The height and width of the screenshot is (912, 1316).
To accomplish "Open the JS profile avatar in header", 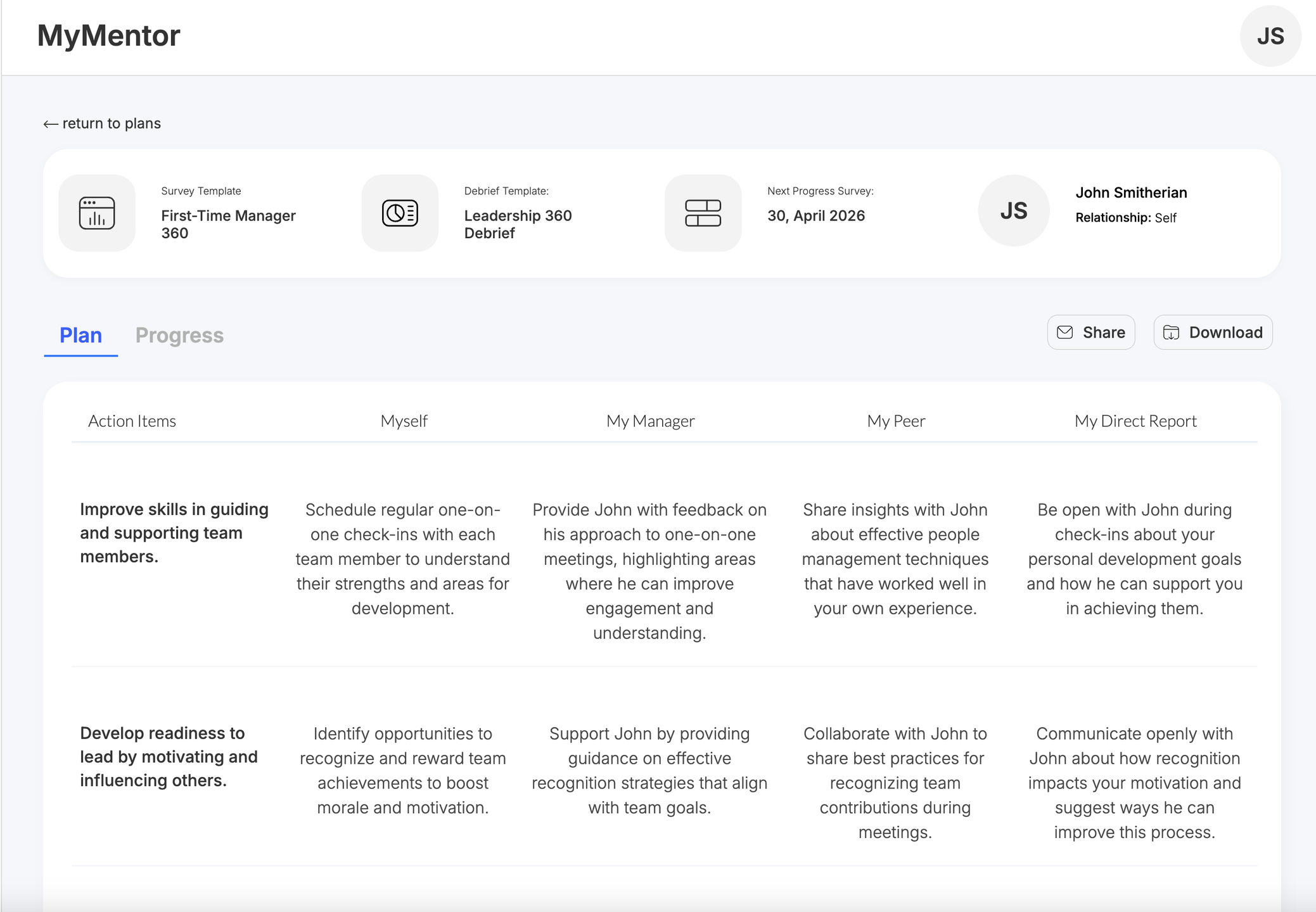I will (x=1270, y=36).
